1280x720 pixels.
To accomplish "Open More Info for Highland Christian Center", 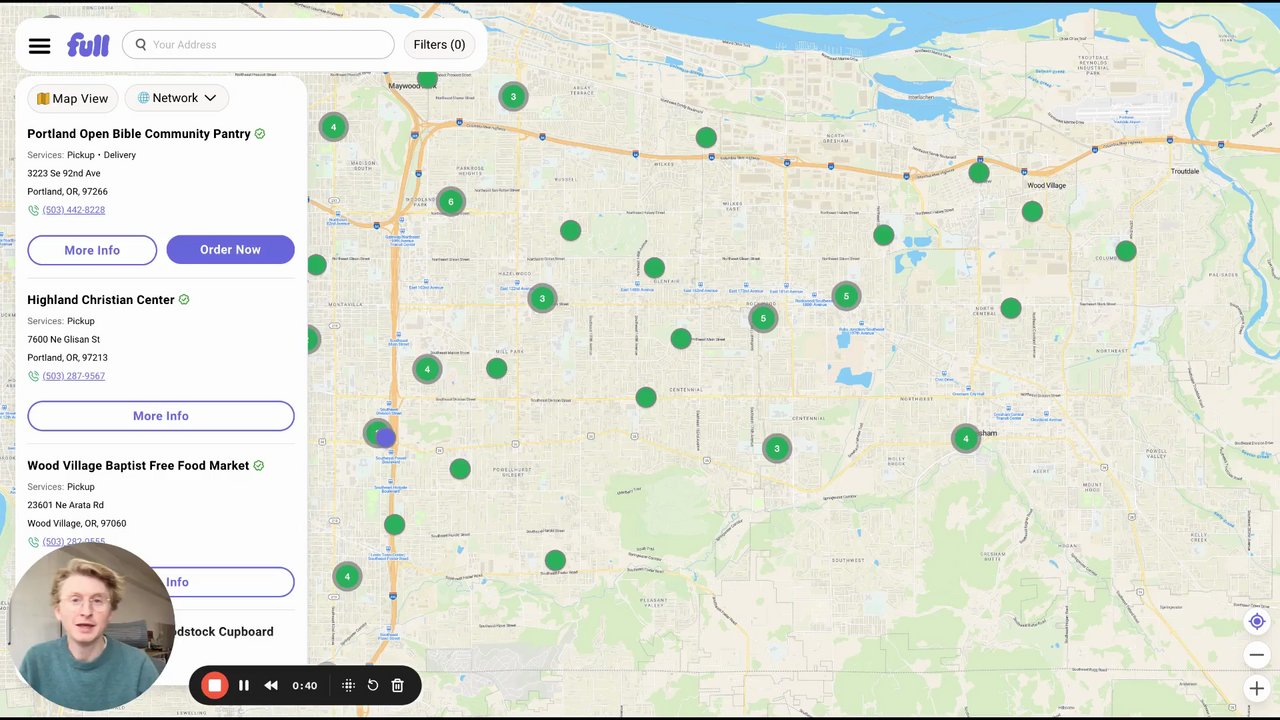I will click(x=161, y=416).
